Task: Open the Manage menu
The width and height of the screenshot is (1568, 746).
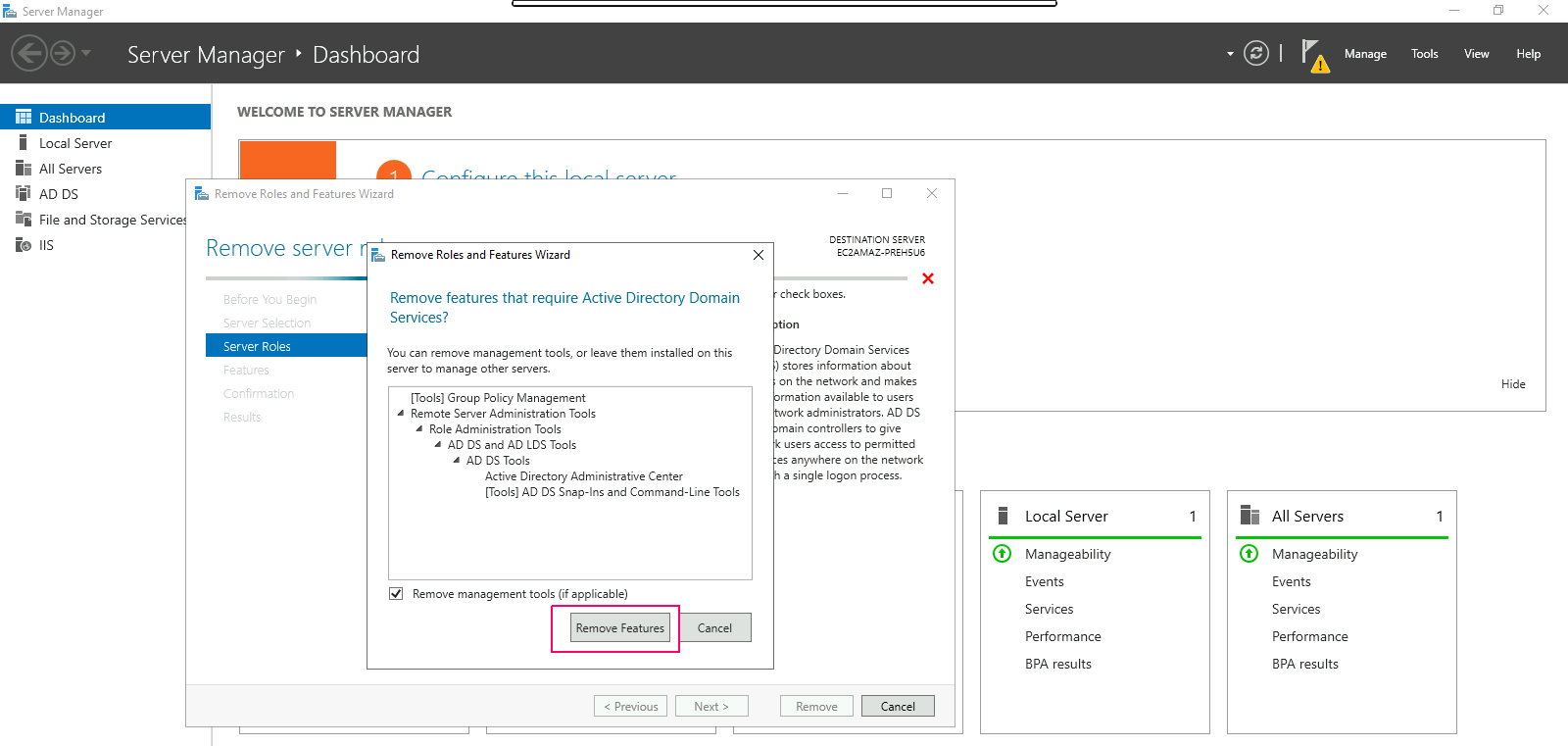Action: 1365,54
